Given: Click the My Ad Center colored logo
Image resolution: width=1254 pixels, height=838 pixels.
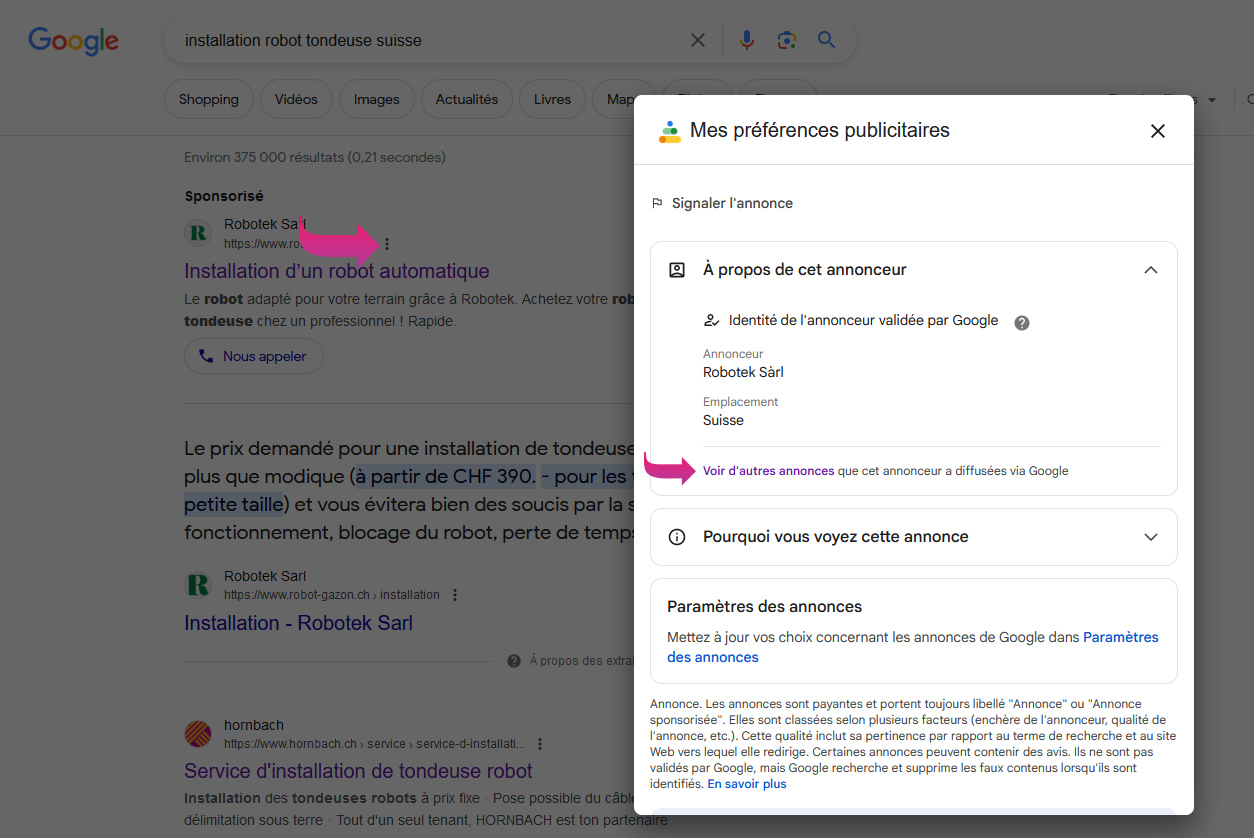Looking at the screenshot, I should [x=669, y=131].
